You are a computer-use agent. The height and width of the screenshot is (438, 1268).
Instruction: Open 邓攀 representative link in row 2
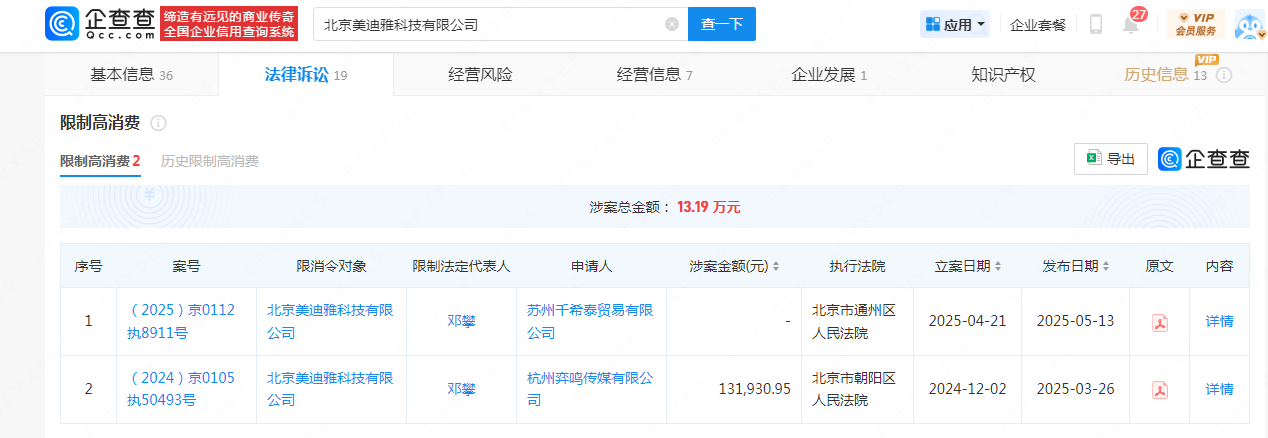point(461,389)
